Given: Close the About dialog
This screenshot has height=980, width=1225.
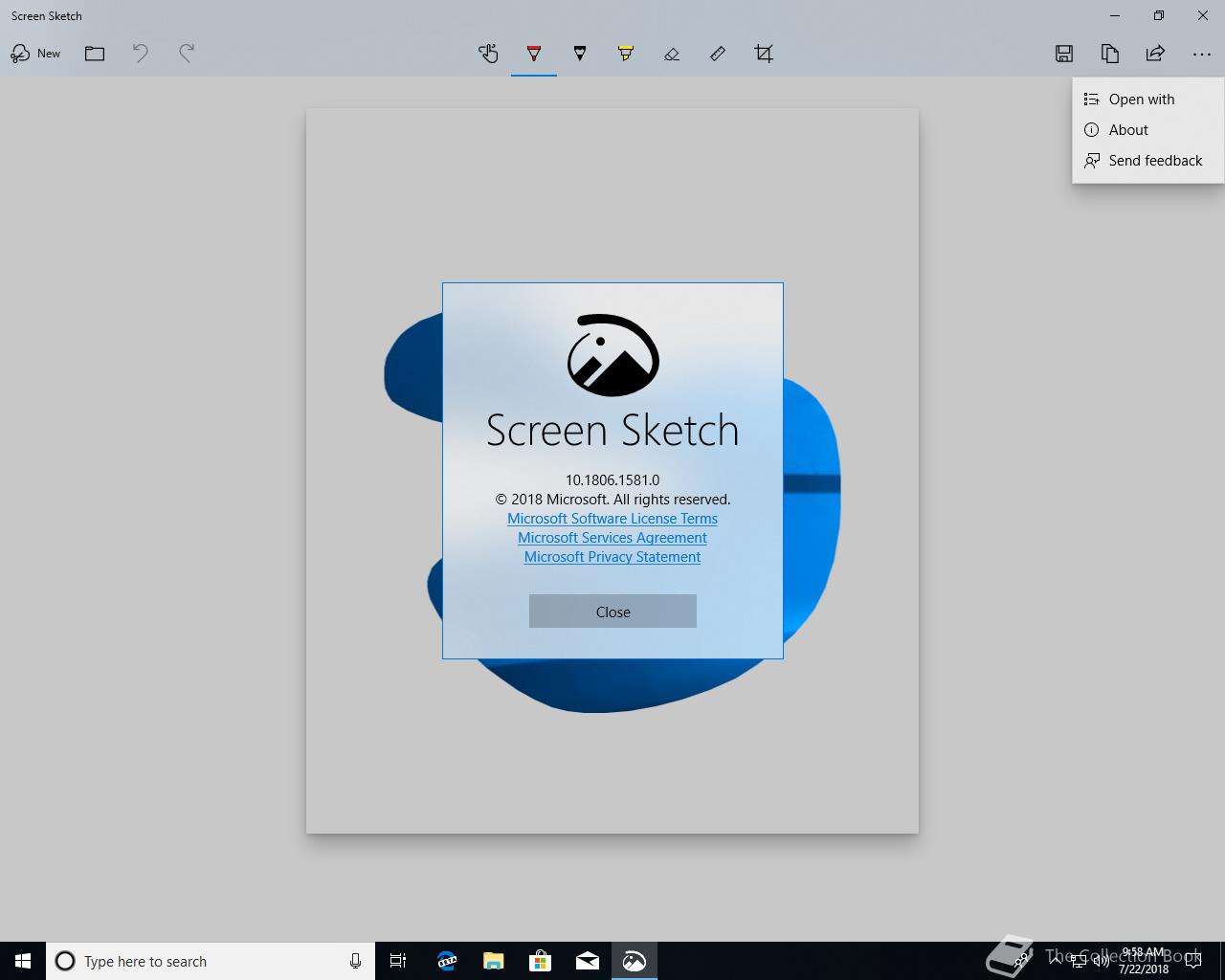Looking at the screenshot, I should coord(612,612).
